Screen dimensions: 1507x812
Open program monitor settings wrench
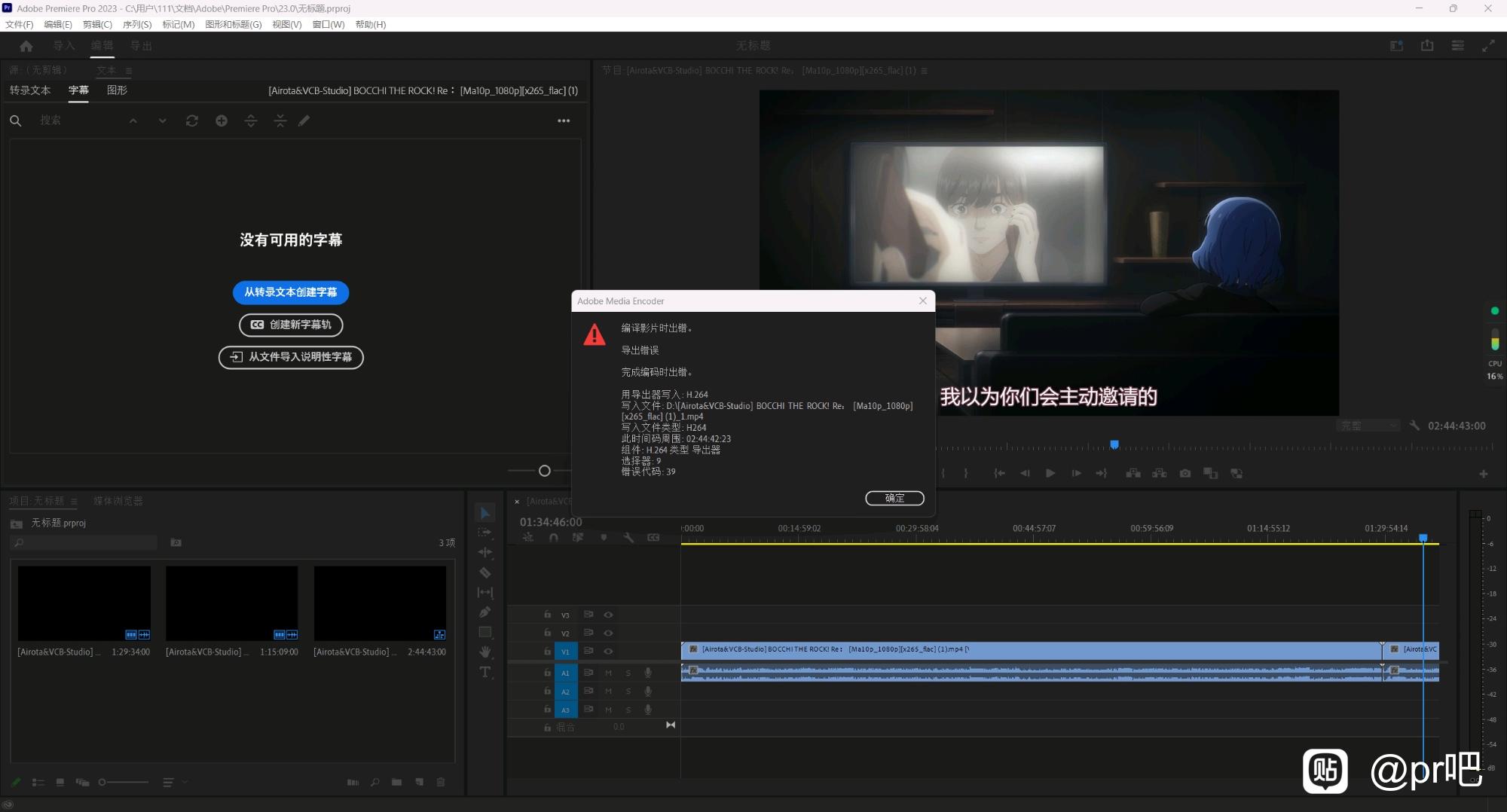click(x=1414, y=426)
